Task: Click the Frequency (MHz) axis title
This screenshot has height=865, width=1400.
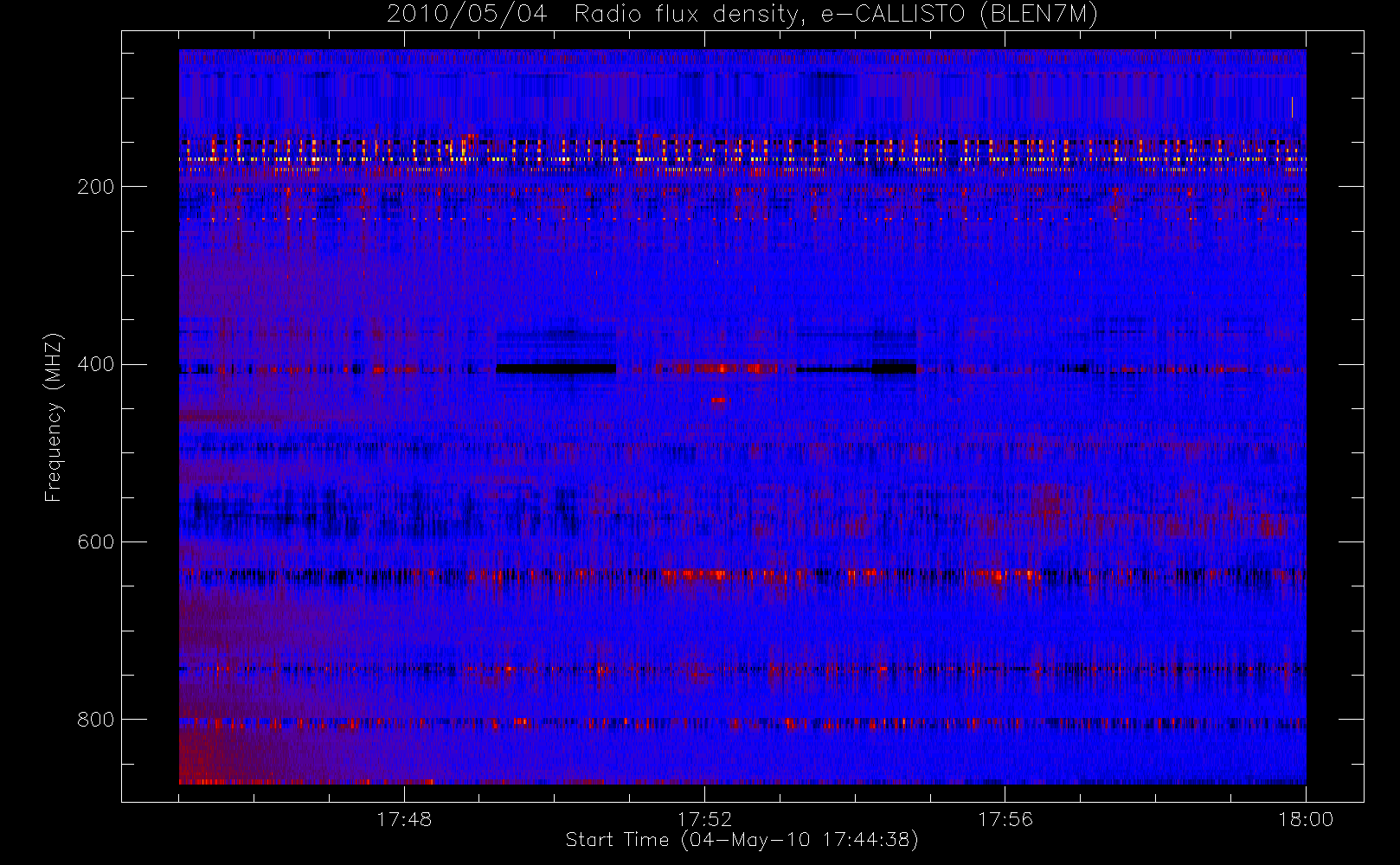Action: 54,417
